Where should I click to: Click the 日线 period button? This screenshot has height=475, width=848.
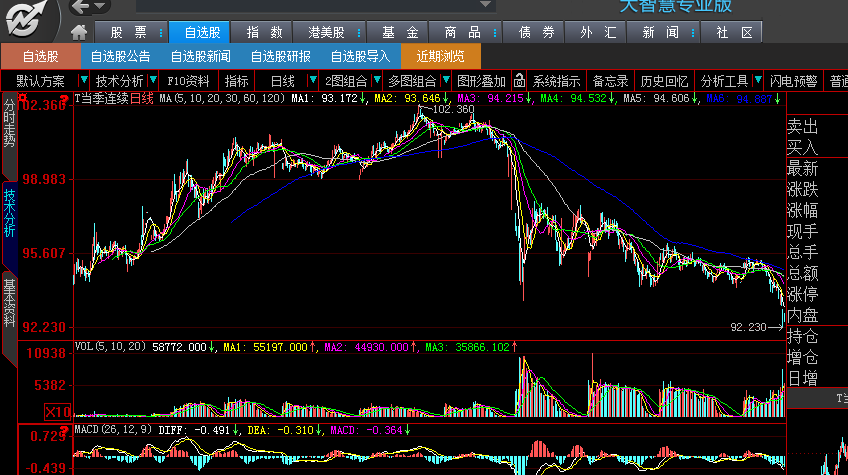tap(282, 81)
